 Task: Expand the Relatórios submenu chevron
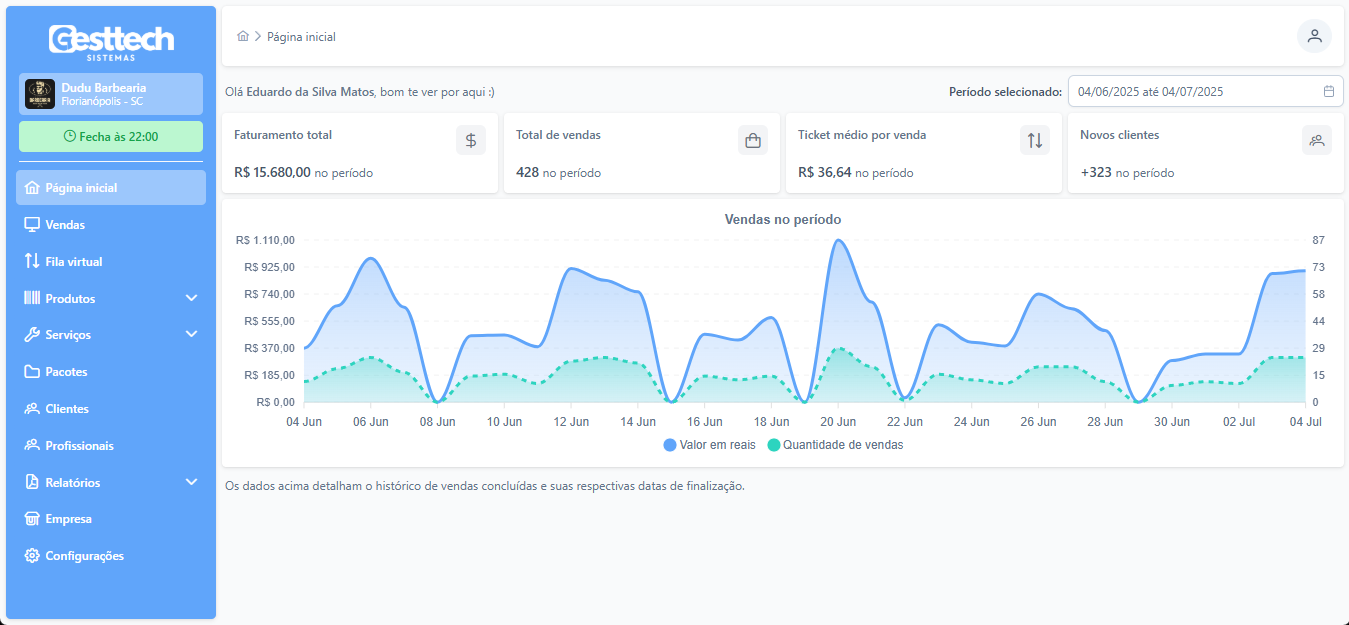pos(192,482)
